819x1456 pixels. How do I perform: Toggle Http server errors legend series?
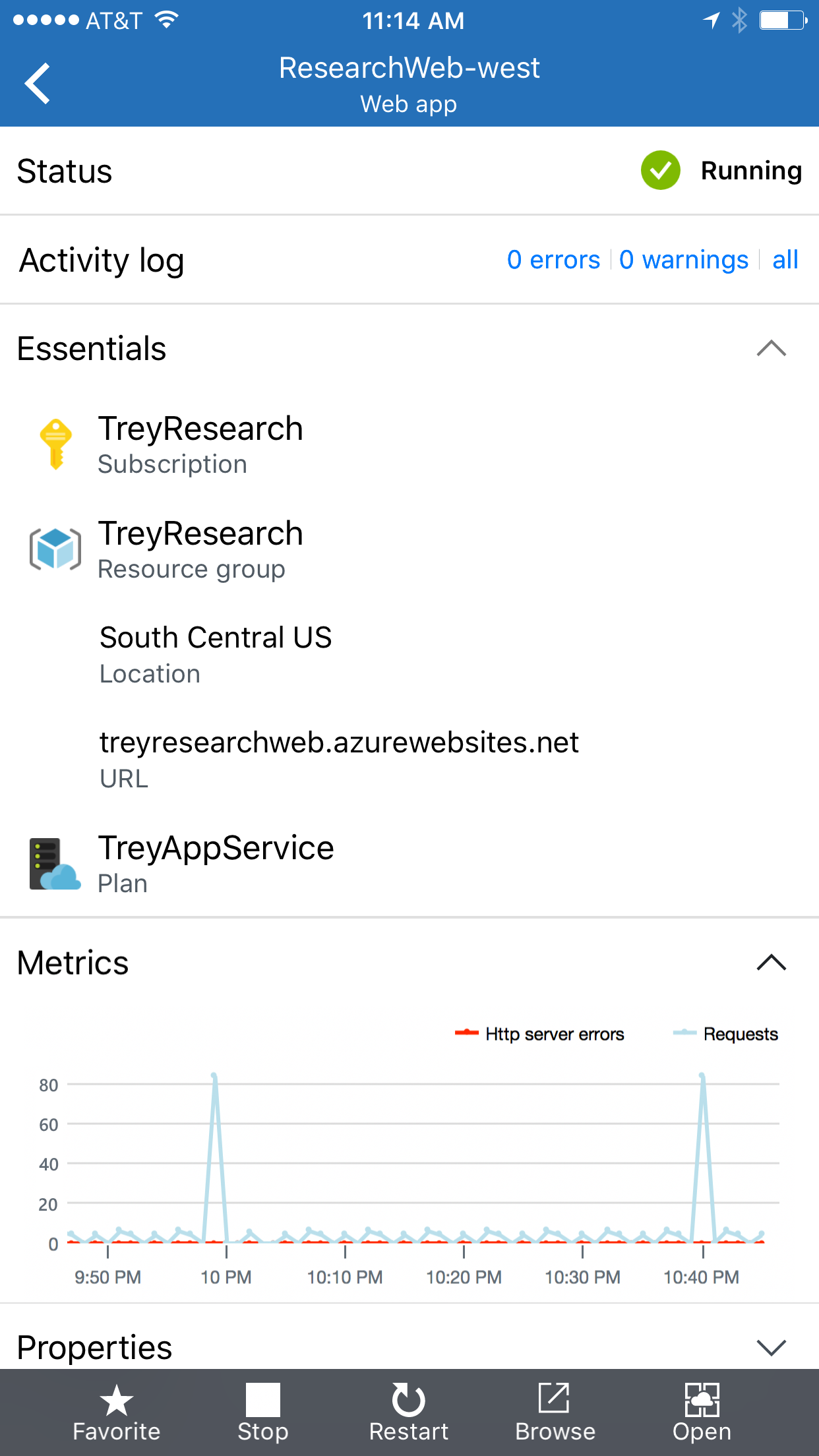coord(539,1034)
